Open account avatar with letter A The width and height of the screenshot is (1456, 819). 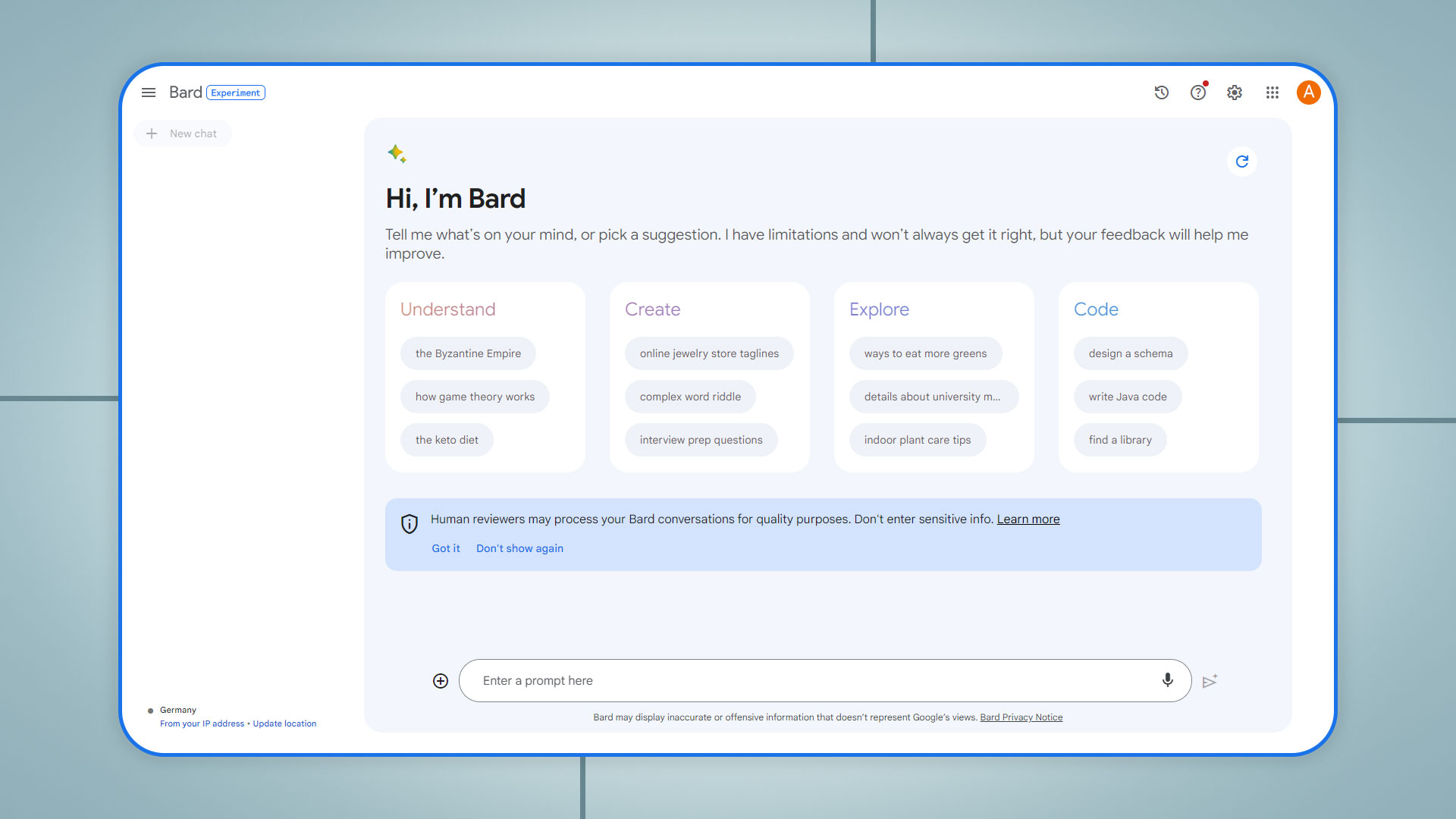1308,93
